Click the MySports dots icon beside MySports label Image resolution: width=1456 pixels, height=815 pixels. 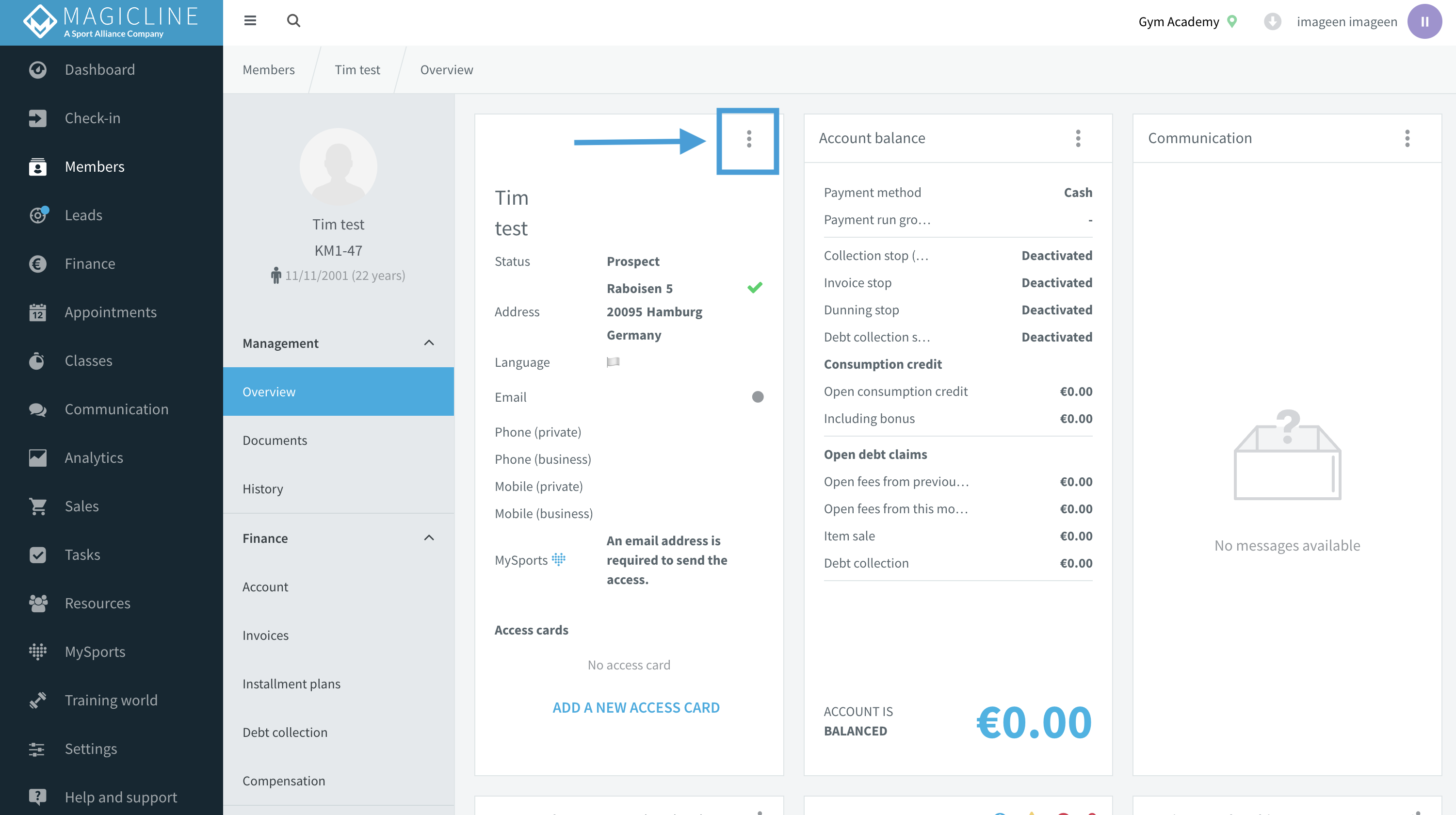[558, 559]
